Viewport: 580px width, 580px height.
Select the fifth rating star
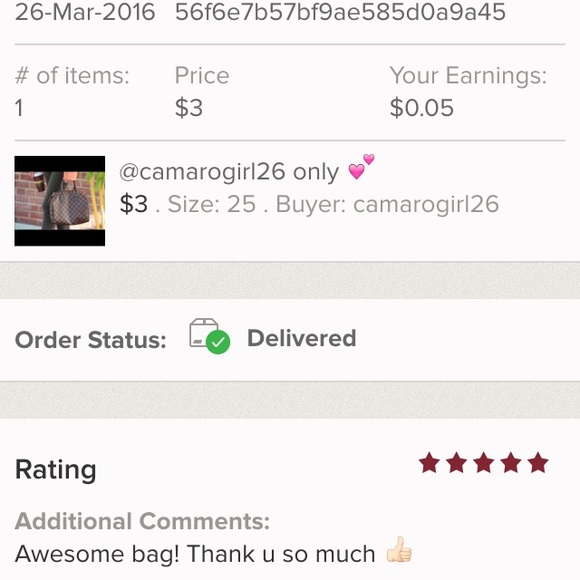pos(538,462)
